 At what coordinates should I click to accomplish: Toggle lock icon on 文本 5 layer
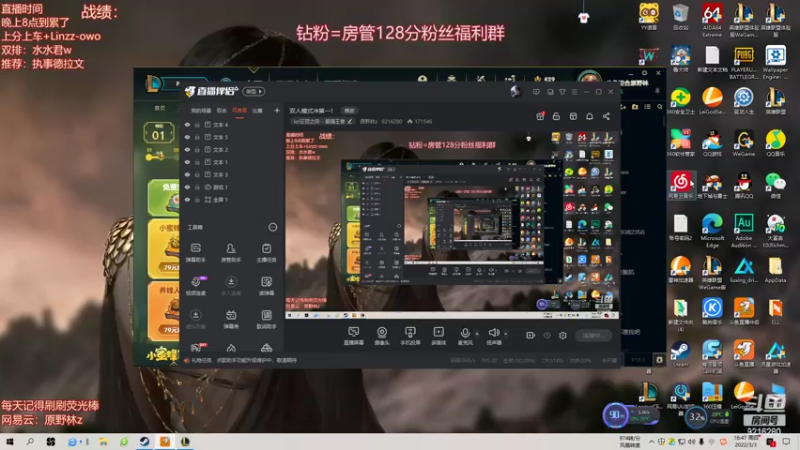pos(197,137)
